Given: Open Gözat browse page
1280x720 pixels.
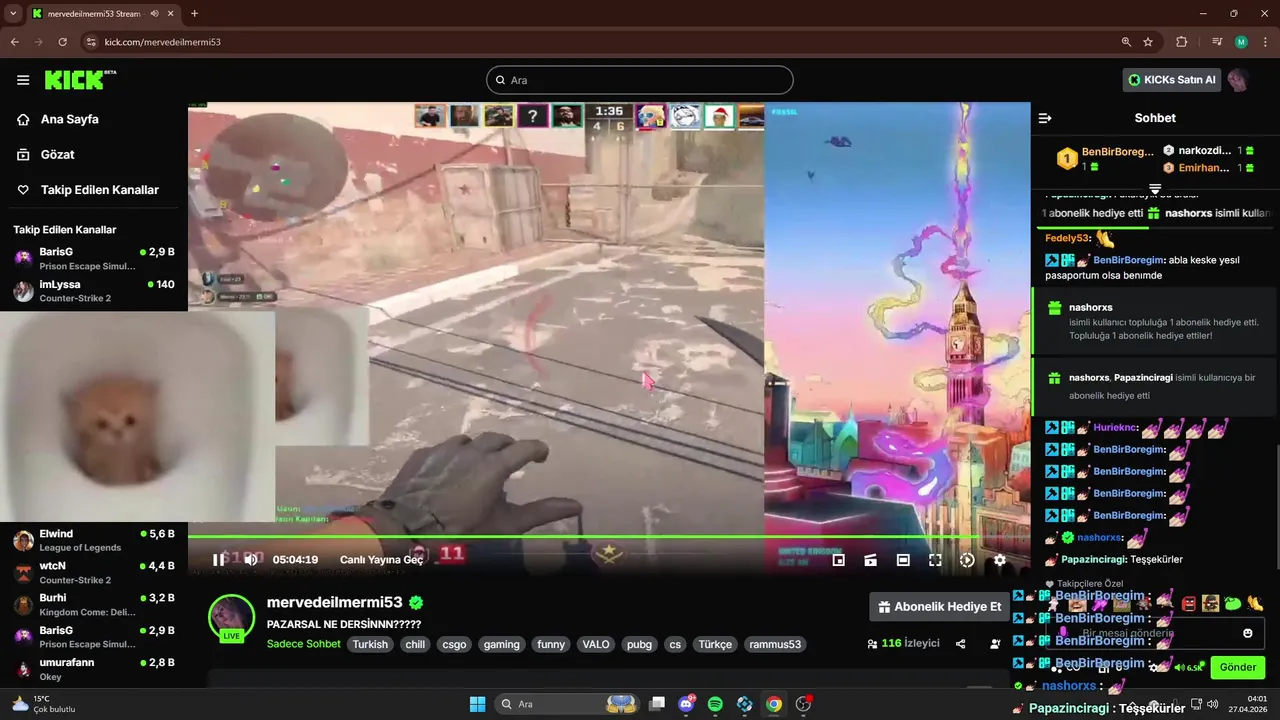Looking at the screenshot, I should click(57, 154).
